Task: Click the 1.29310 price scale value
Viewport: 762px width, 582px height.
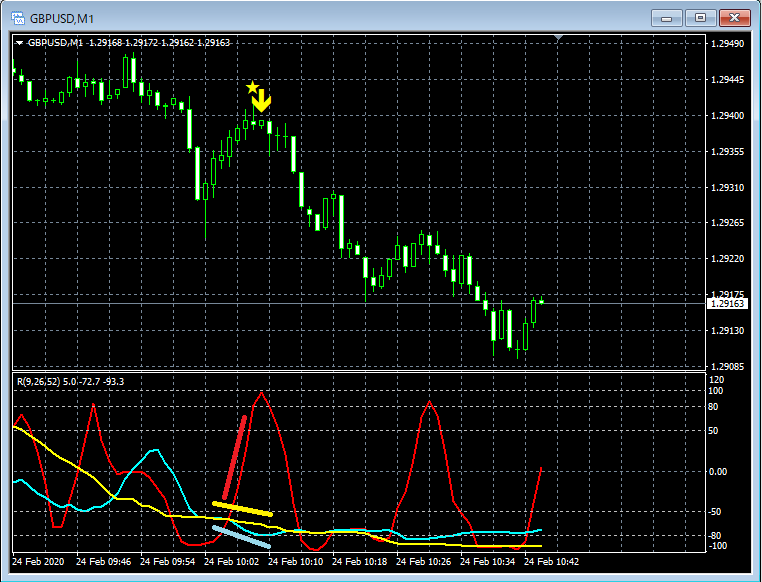Action: click(x=727, y=188)
